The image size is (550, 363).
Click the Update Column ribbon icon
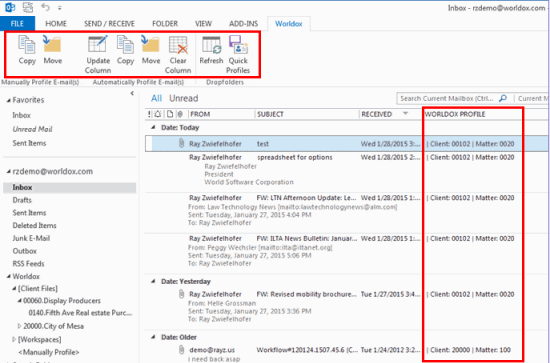tap(98, 55)
